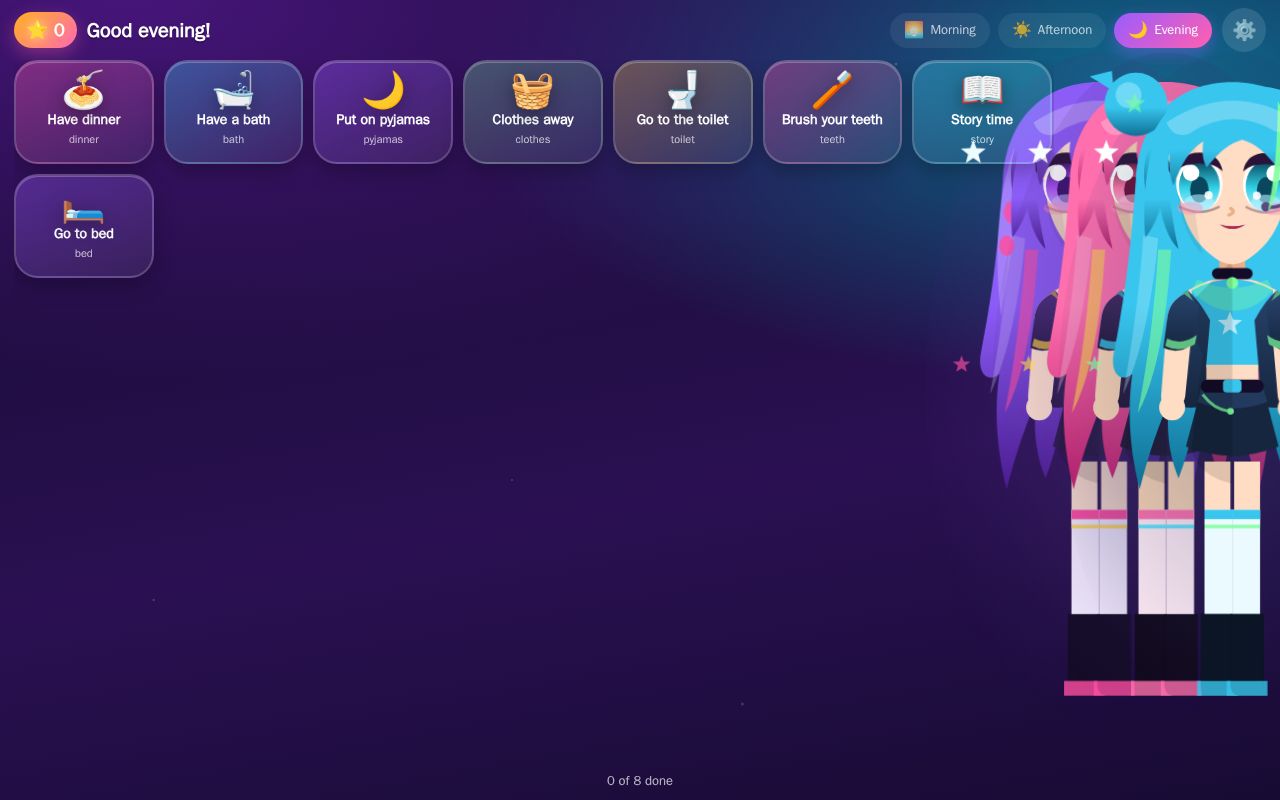Mark 'Have a bath' task as done
The image size is (1280, 800).
233,112
